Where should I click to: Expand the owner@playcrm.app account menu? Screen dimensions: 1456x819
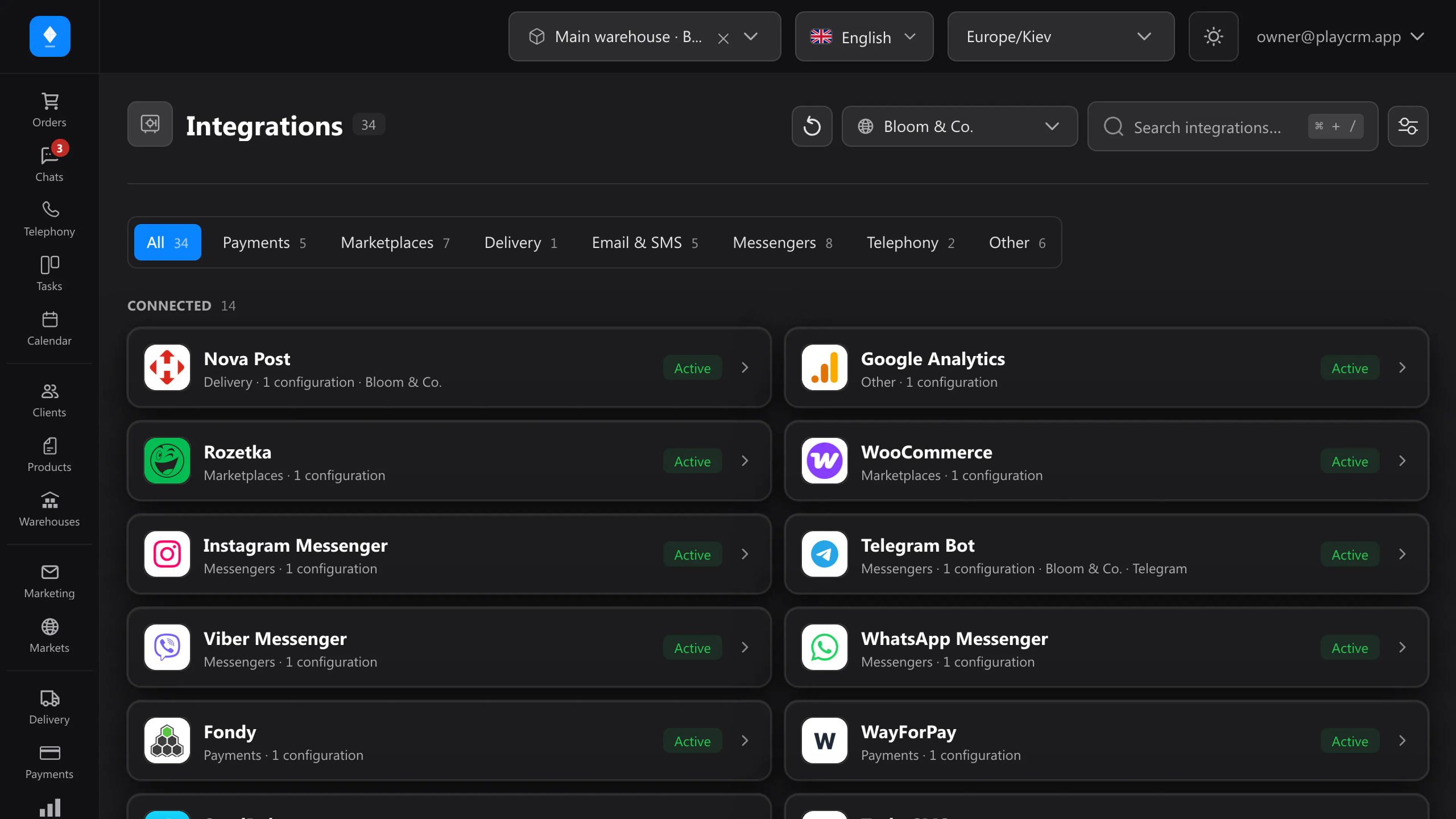[x=1340, y=36]
